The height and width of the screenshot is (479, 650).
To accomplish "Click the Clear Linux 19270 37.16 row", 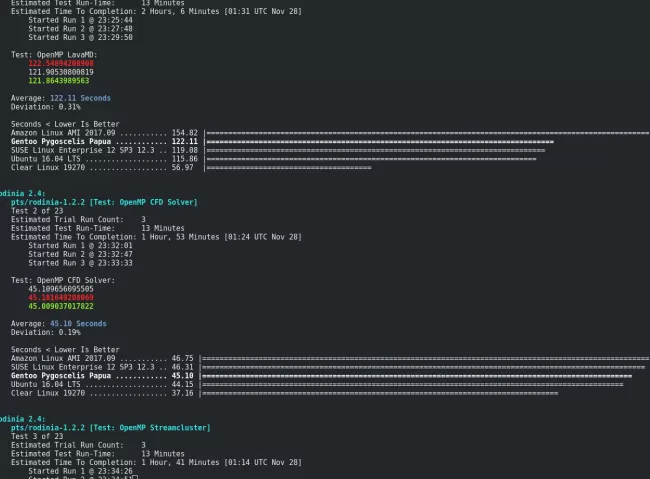I will (x=284, y=394).
